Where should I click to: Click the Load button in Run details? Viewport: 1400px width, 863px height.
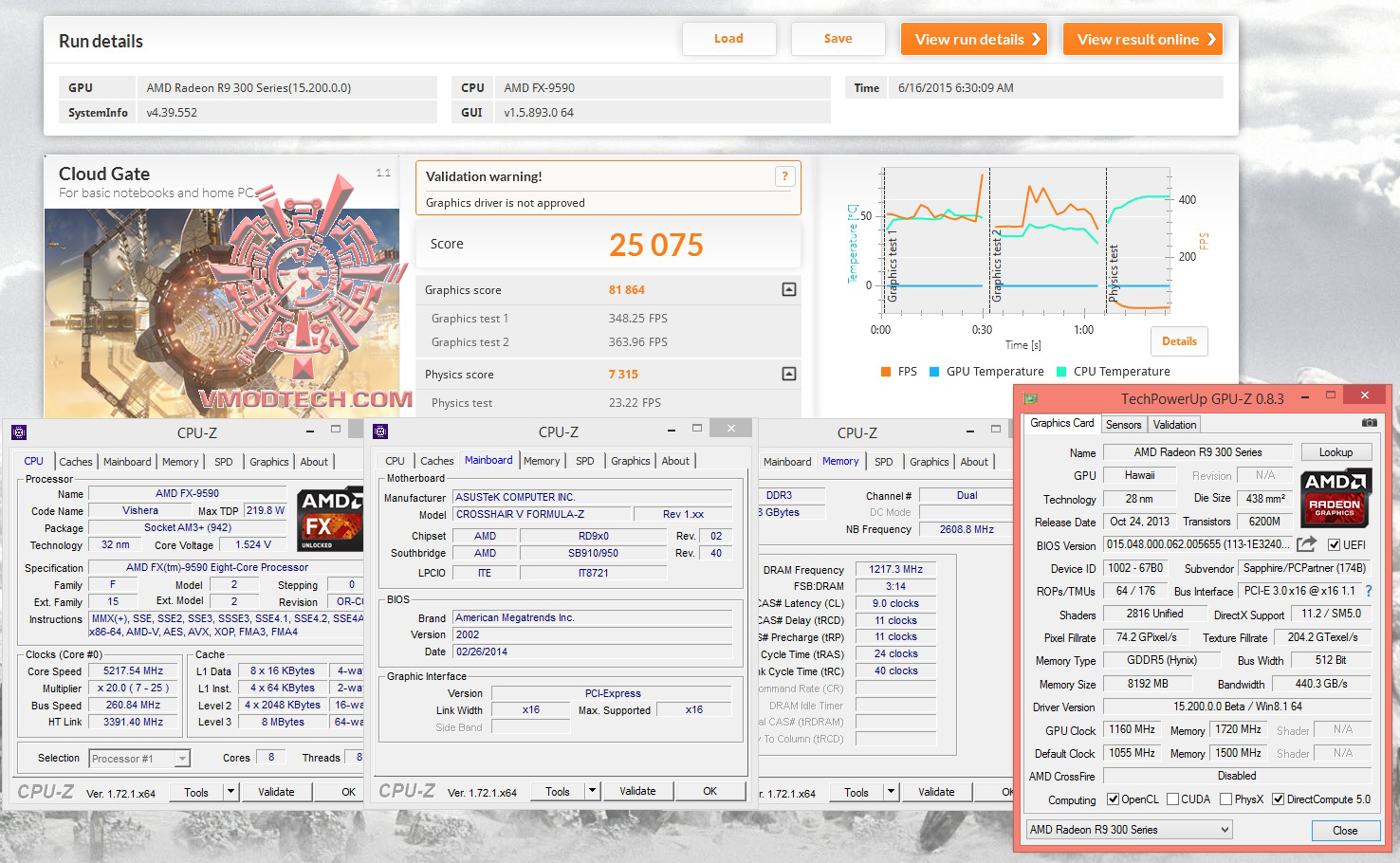[x=728, y=39]
